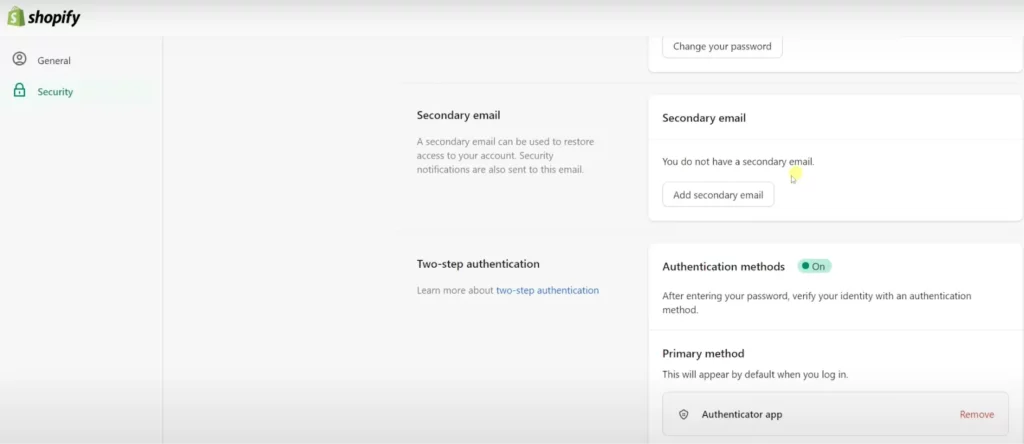Image resolution: width=1024 pixels, height=444 pixels.
Task: Click the Add secondary email button
Action: point(718,195)
